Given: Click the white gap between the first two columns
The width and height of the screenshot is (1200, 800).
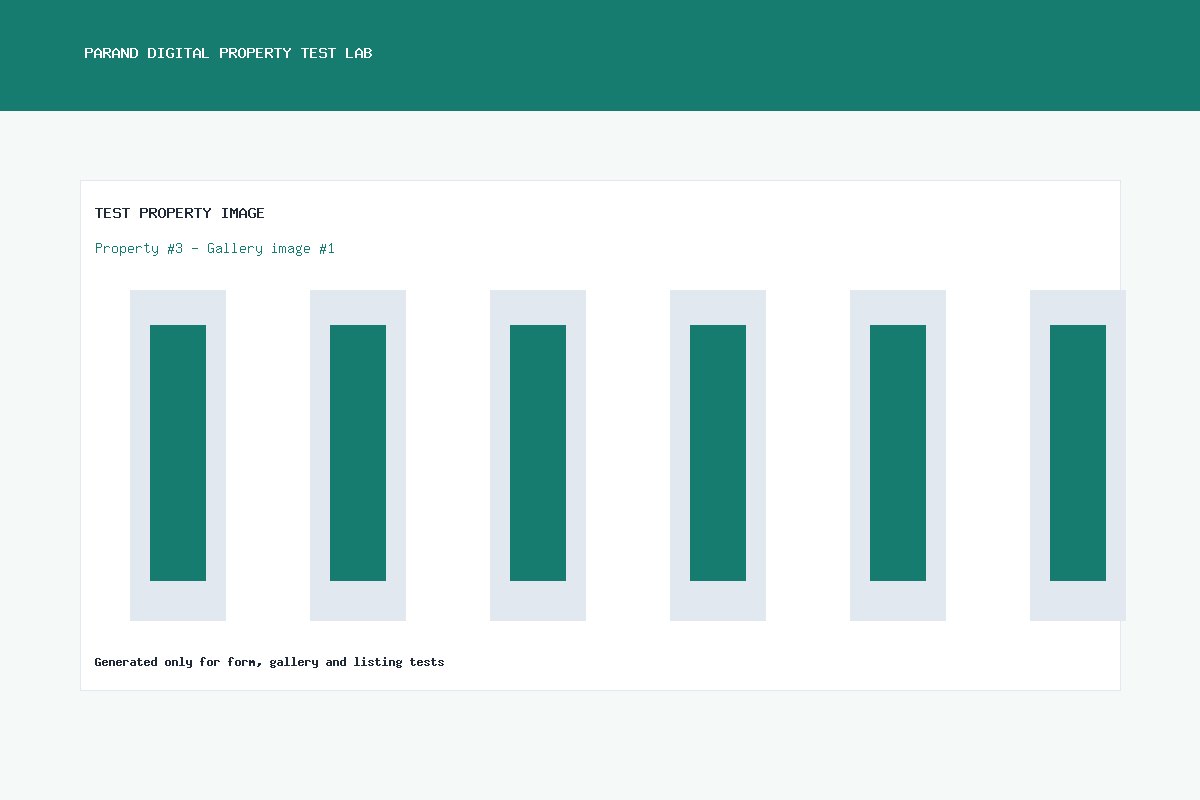Looking at the screenshot, I should tap(268, 455).
